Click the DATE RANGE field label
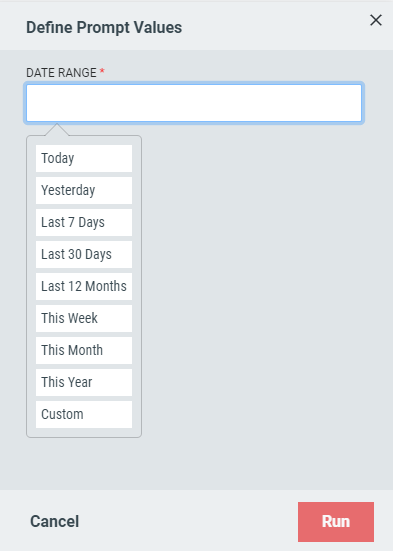The image size is (393, 551). [61, 73]
